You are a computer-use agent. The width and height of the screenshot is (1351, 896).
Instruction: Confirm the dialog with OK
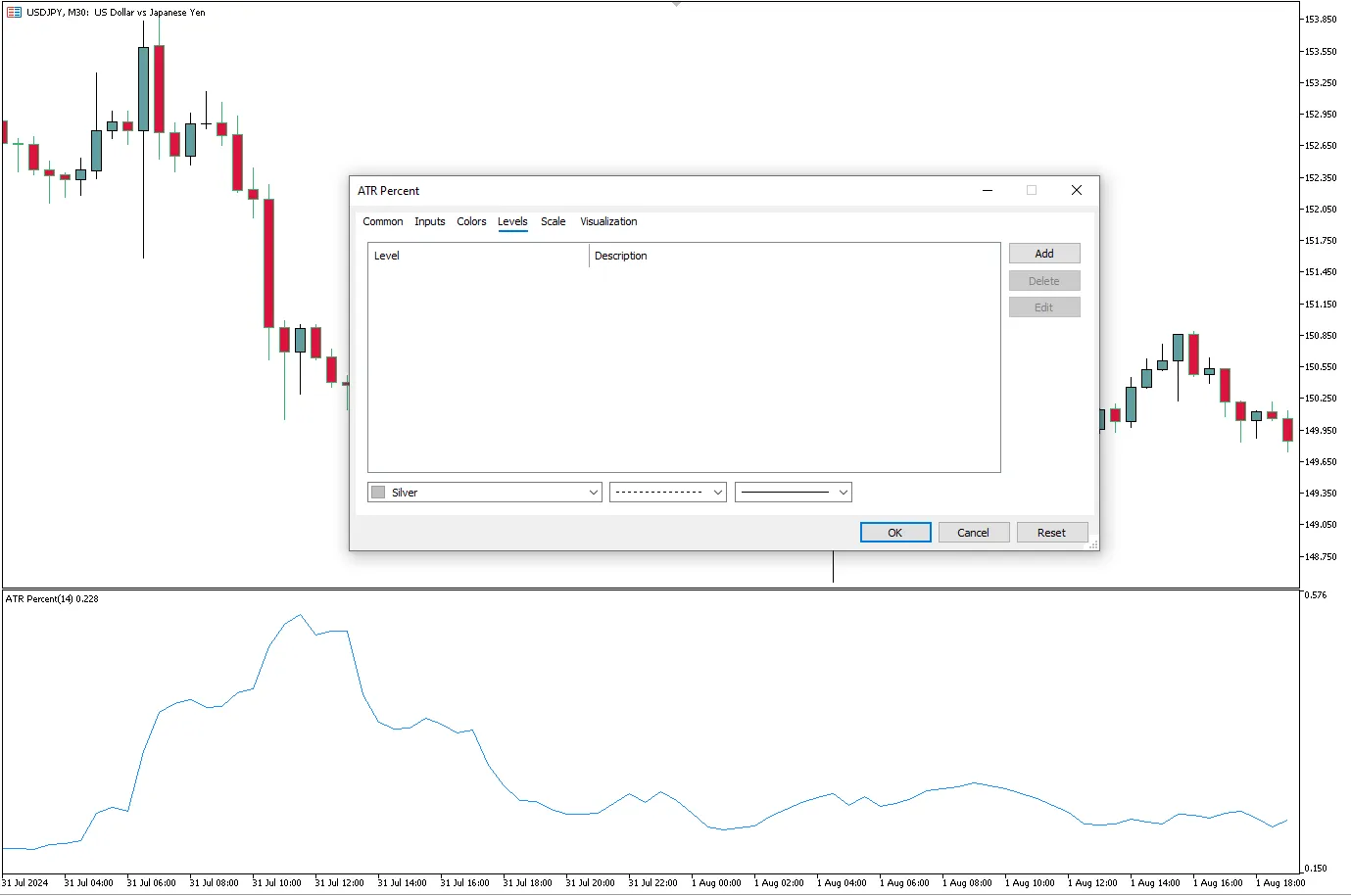pos(894,533)
